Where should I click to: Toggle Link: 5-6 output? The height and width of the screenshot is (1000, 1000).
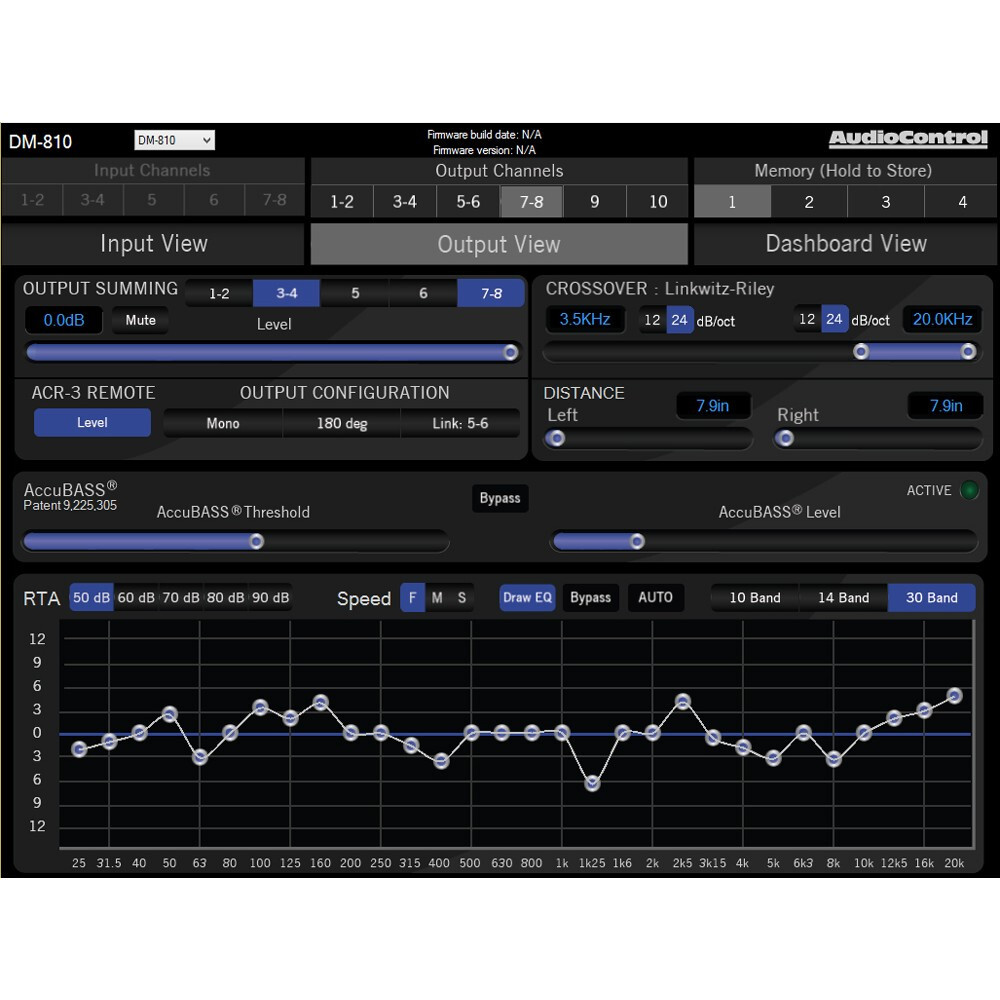[x=460, y=423]
